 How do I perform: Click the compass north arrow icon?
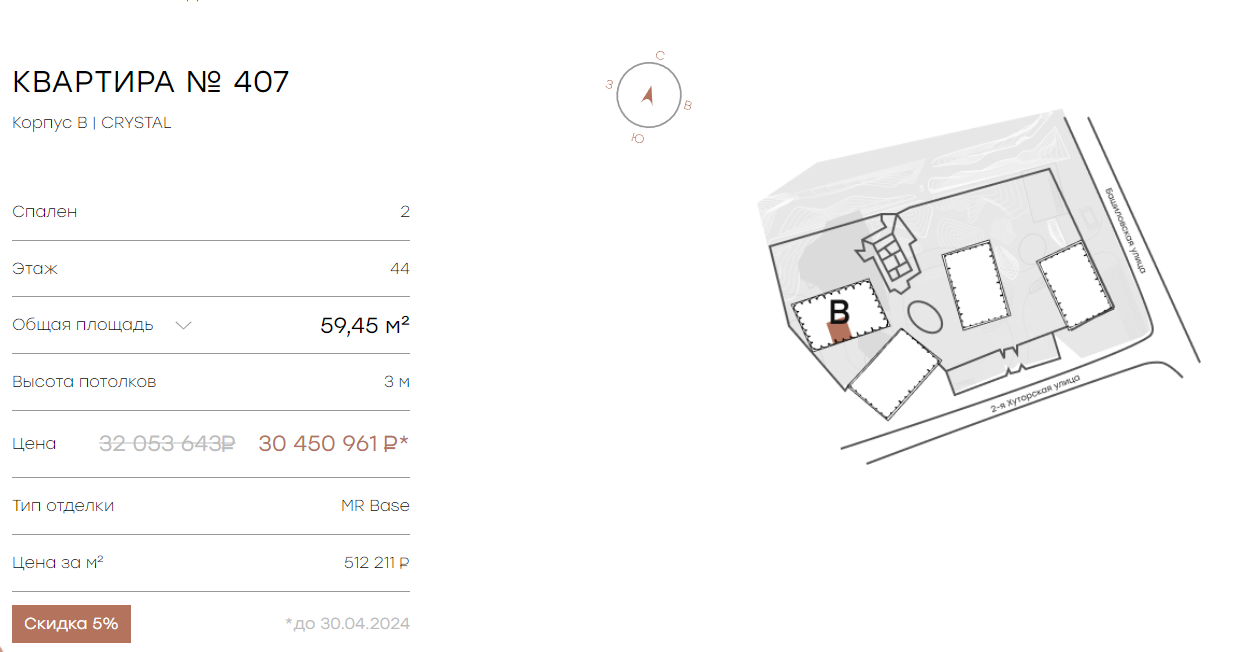click(x=648, y=95)
